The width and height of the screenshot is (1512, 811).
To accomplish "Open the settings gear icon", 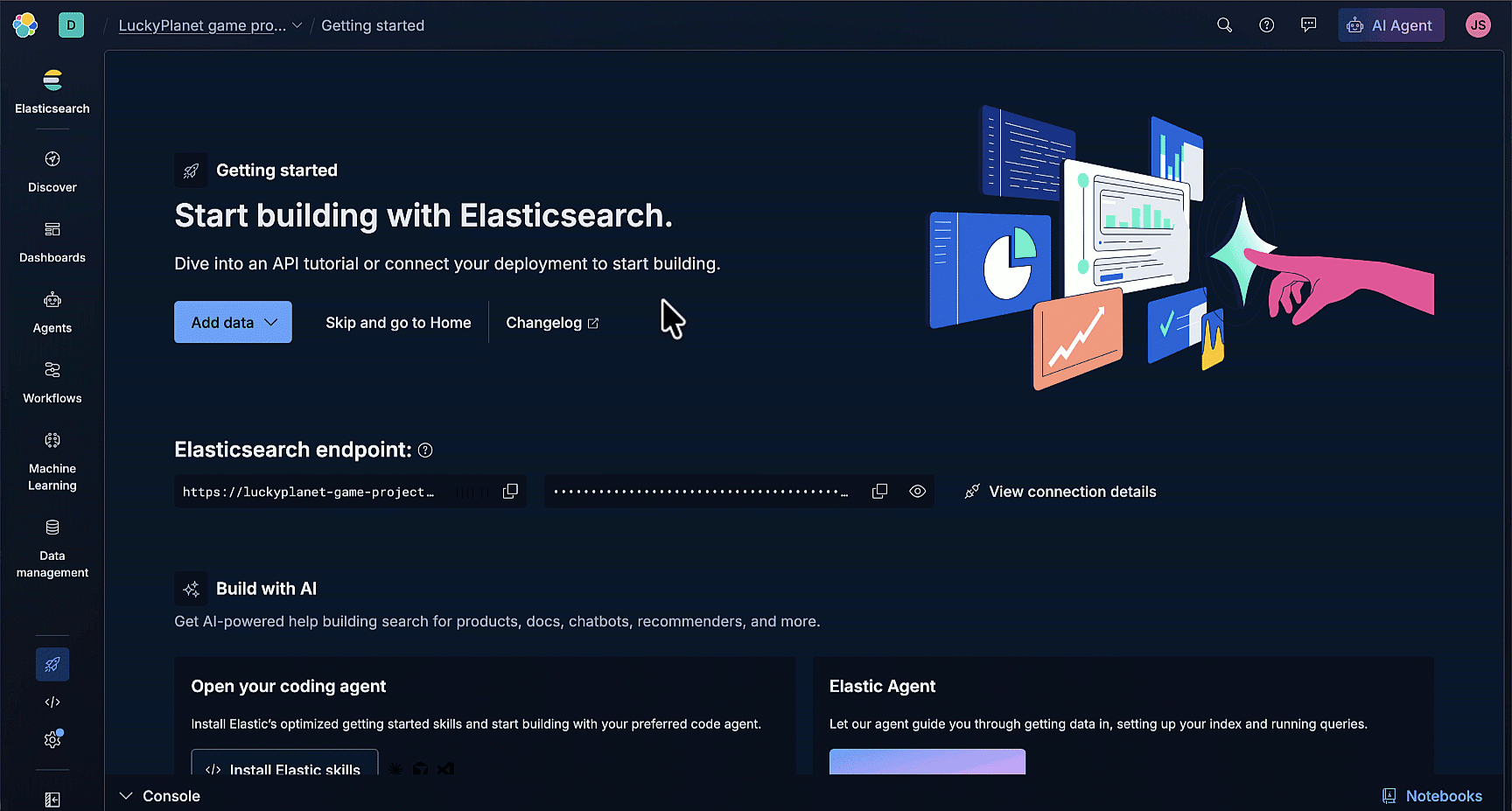I will (x=52, y=740).
